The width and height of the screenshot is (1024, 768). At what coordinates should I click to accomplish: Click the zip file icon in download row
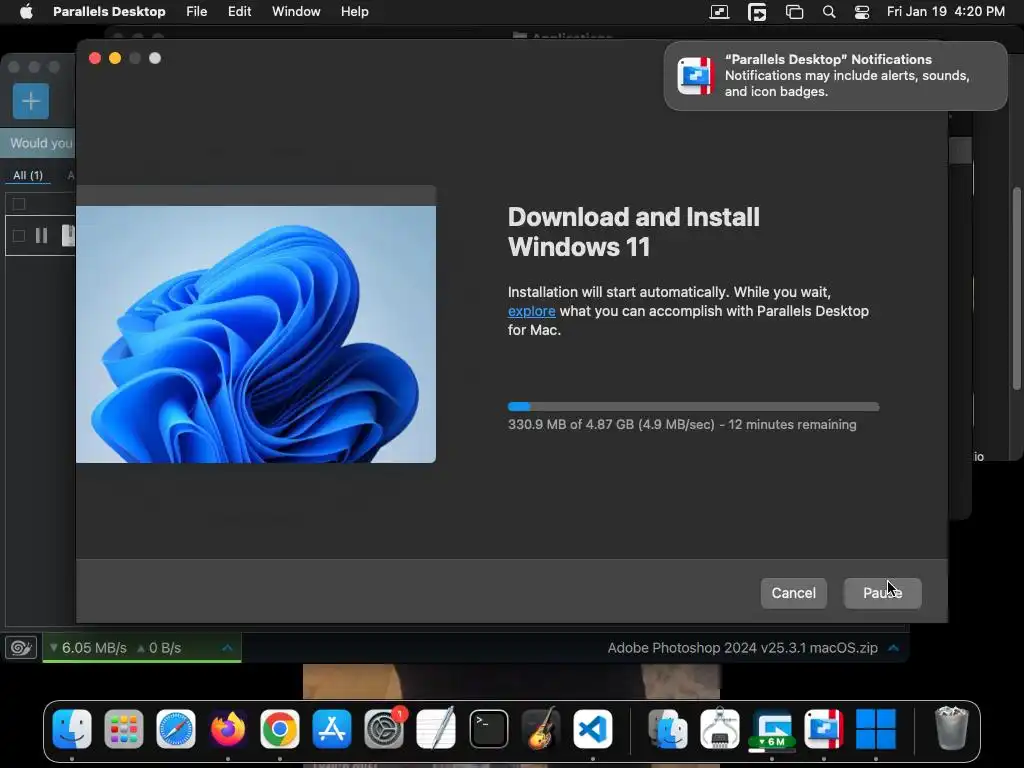[x=68, y=236]
